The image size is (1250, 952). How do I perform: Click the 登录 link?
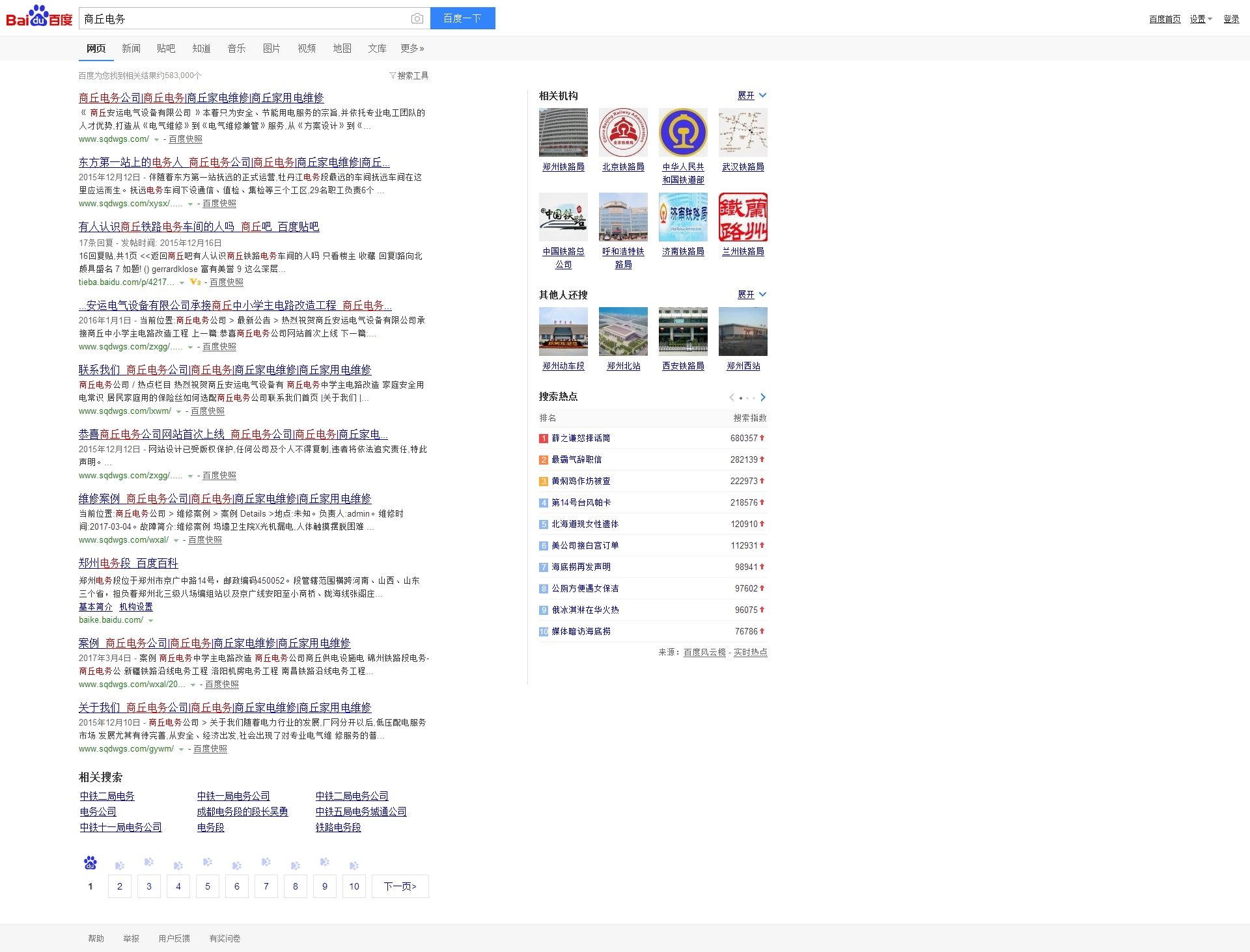point(1231,19)
